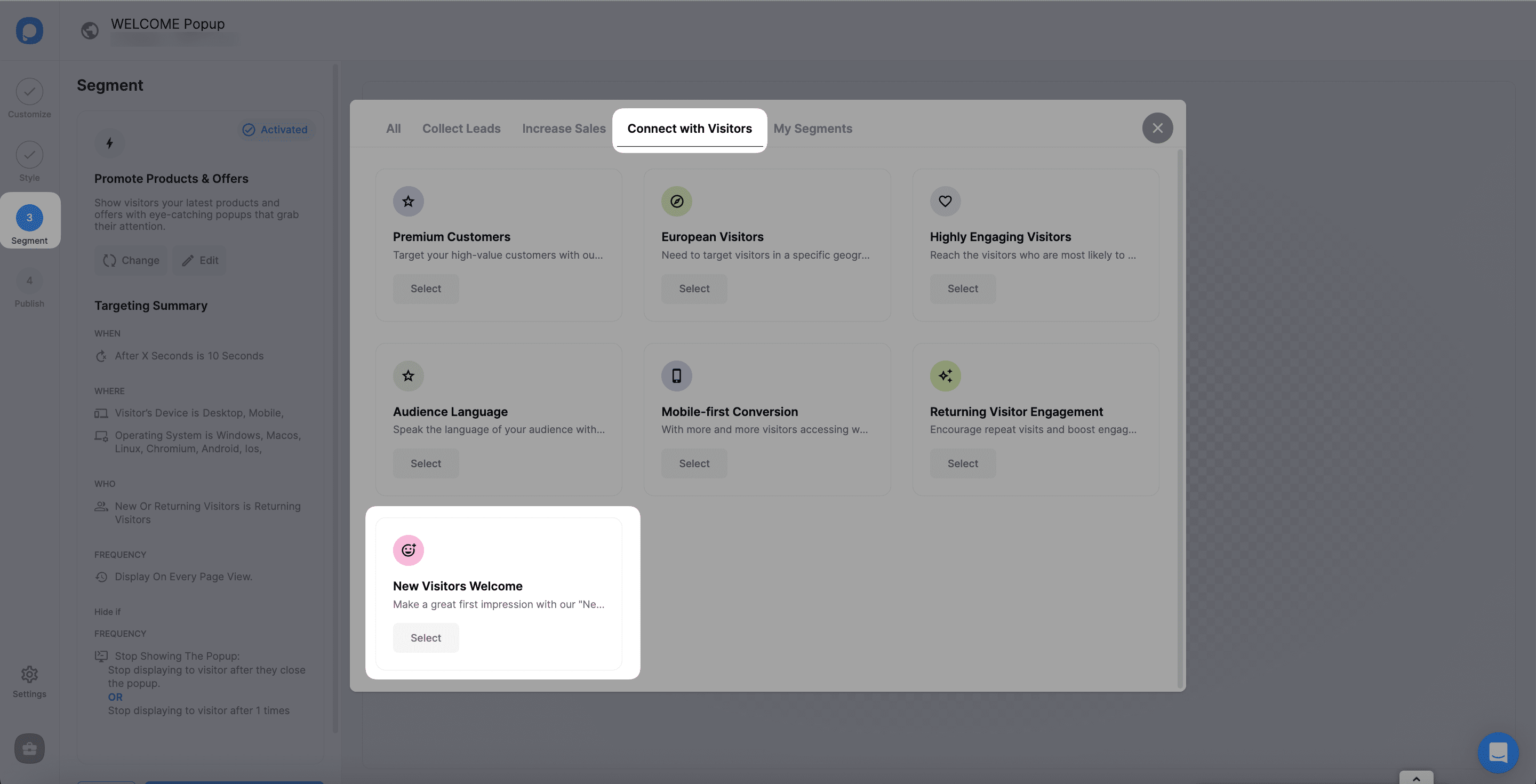The width and height of the screenshot is (1536, 784).
Task: Click the European Visitors compass icon
Action: point(677,202)
